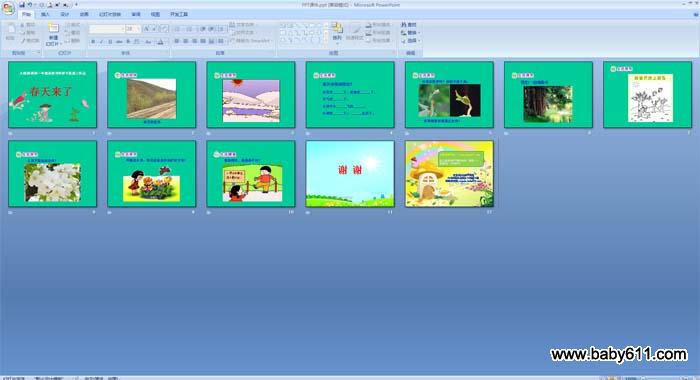Viewport: 700px width, 380px height.
Task: Toggle the Underline formatting button
Action: pyautogui.click(x=110, y=42)
